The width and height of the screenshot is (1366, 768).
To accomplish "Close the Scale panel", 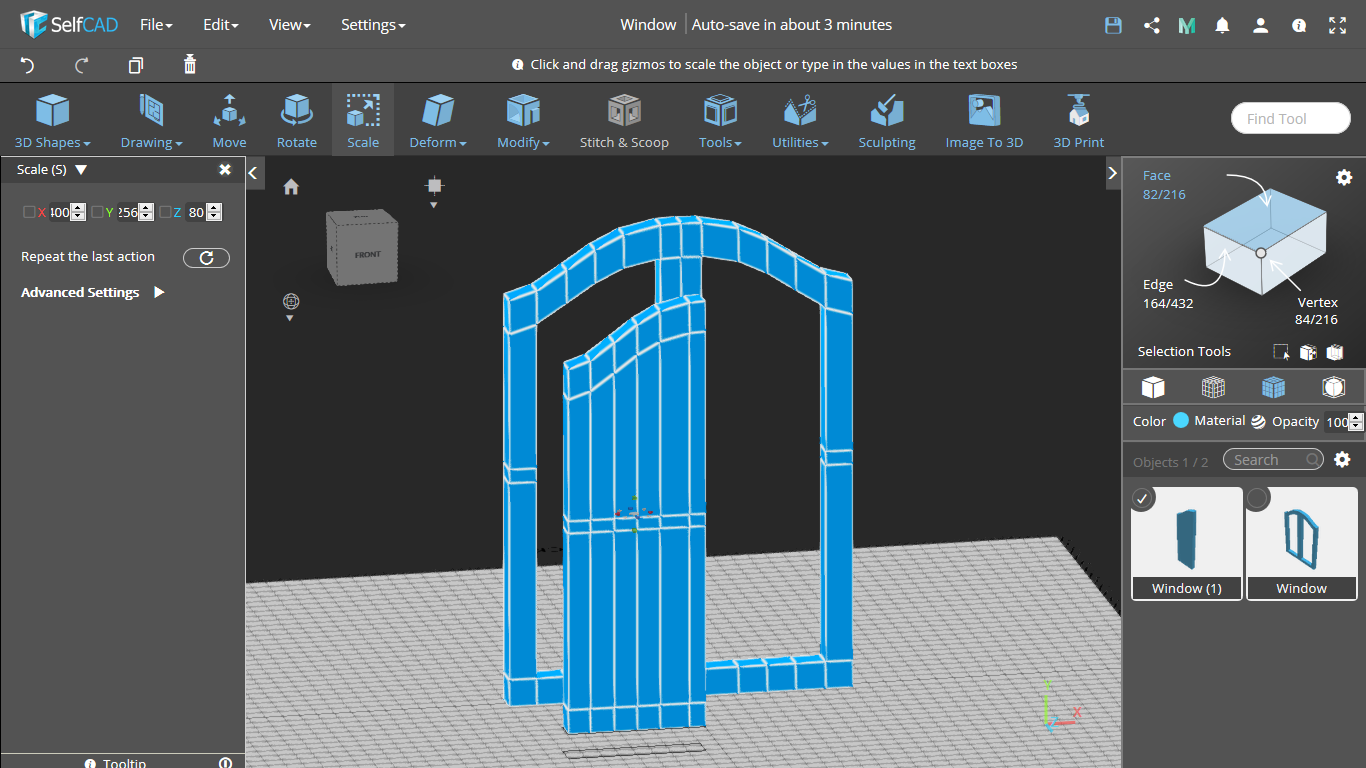I will click(x=225, y=170).
